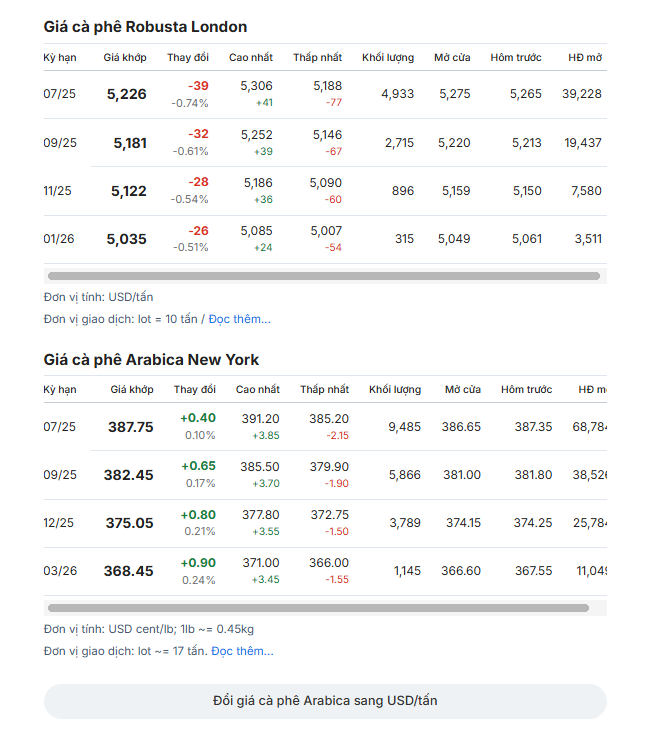Click the Arabica volume 3,789
The height and width of the screenshot is (737, 654).
coord(405,523)
